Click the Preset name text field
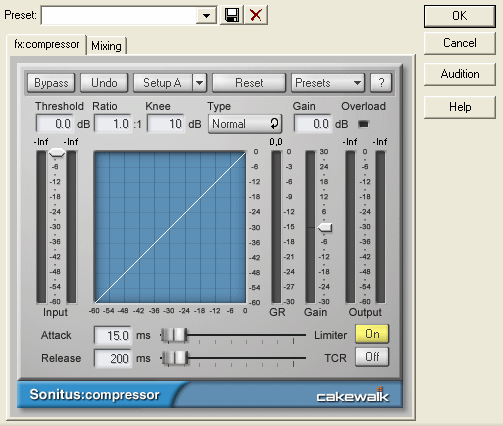The height and width of the screenshot is (426, 503). 119,15
